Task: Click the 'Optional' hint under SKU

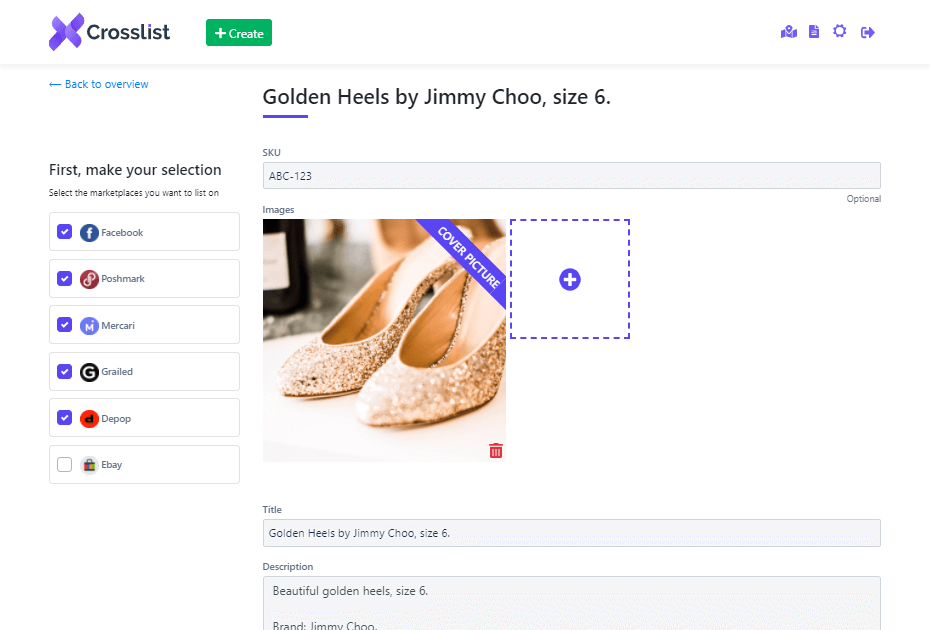Action: pos(864,199)
